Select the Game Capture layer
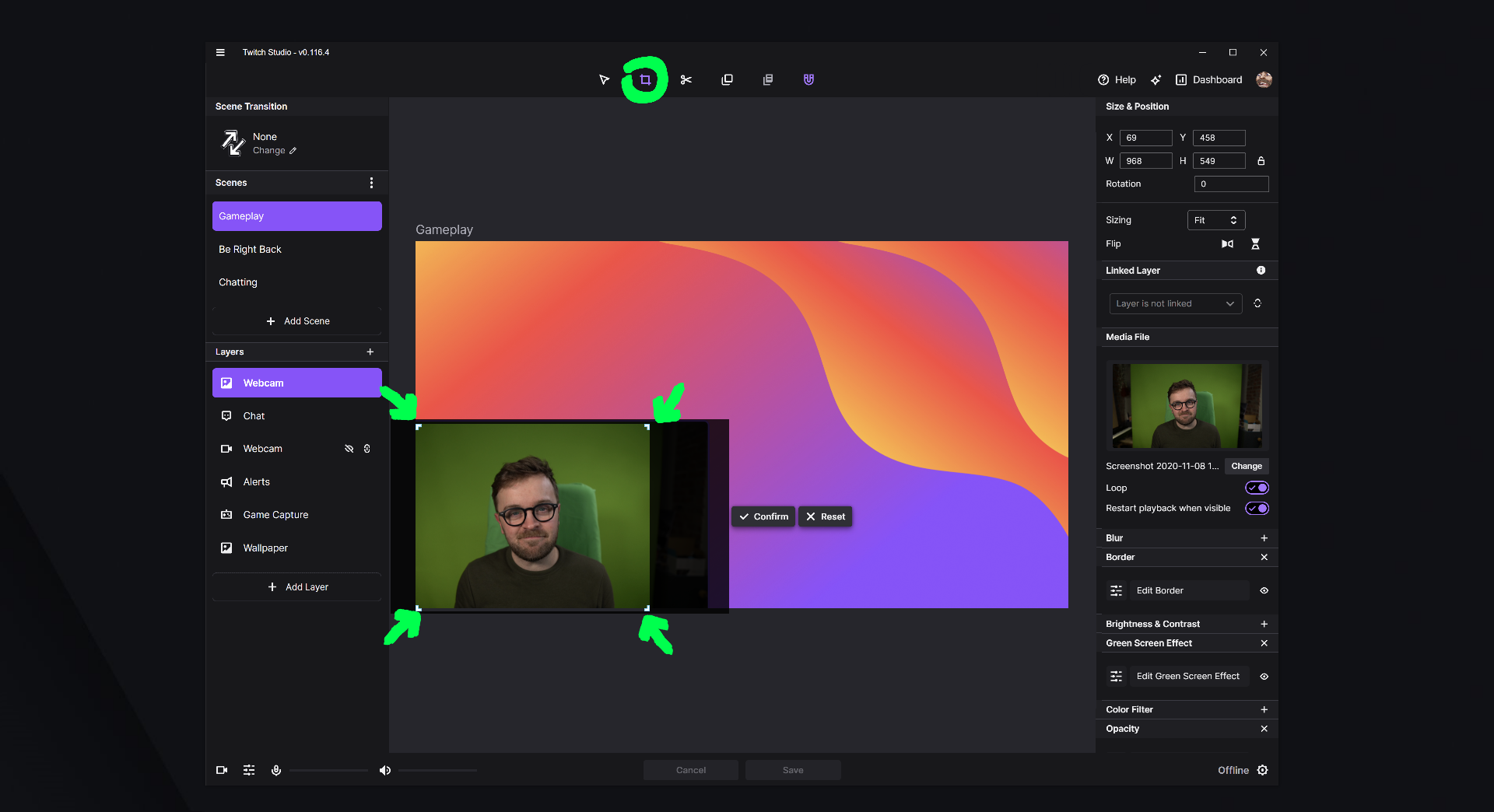The height and width of the screenshot is (812, 1494). [x=275, y=515]
